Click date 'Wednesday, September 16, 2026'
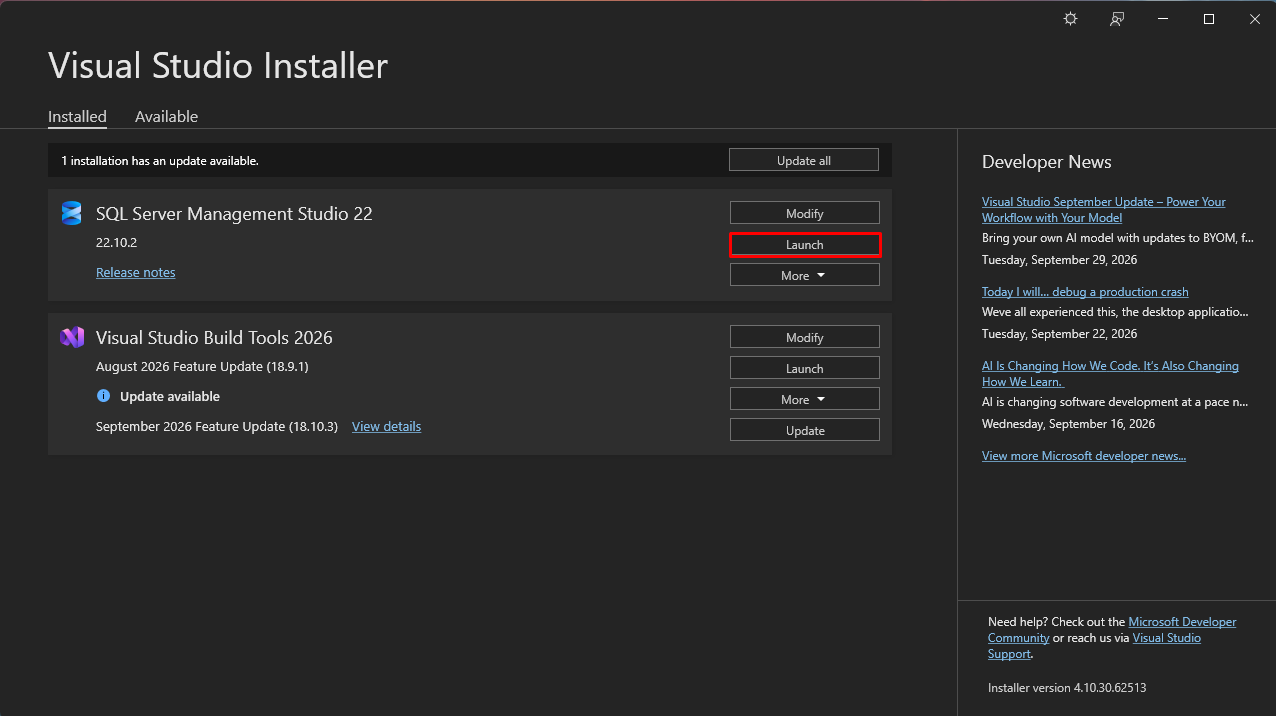The width and height of the screenshot is (1276, 716). (1068, 423)
